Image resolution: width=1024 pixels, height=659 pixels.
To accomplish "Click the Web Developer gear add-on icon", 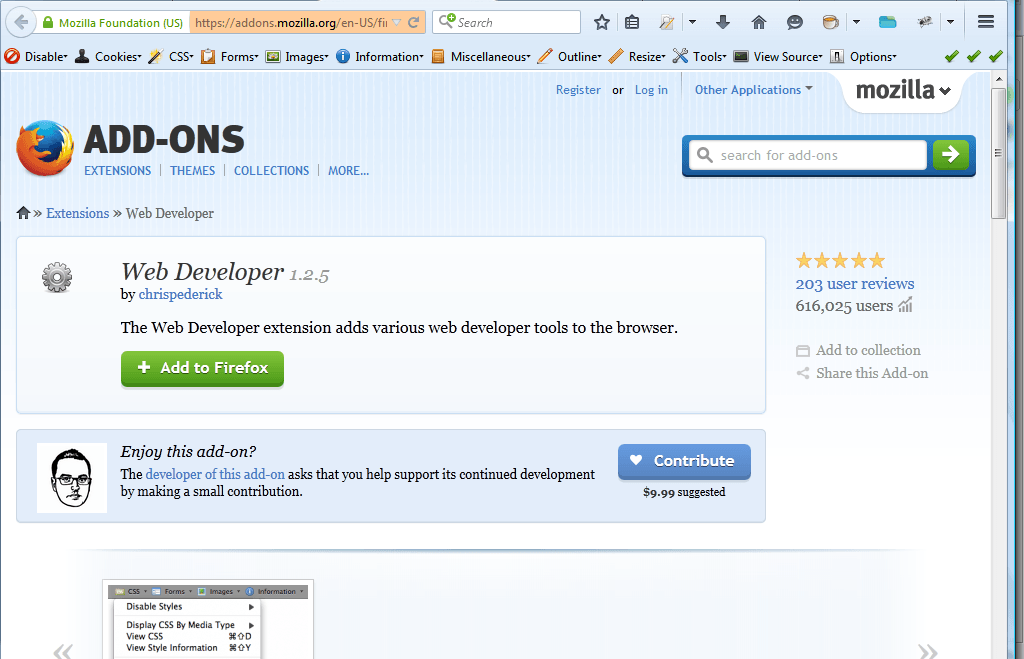I will (x=57, y=277).
